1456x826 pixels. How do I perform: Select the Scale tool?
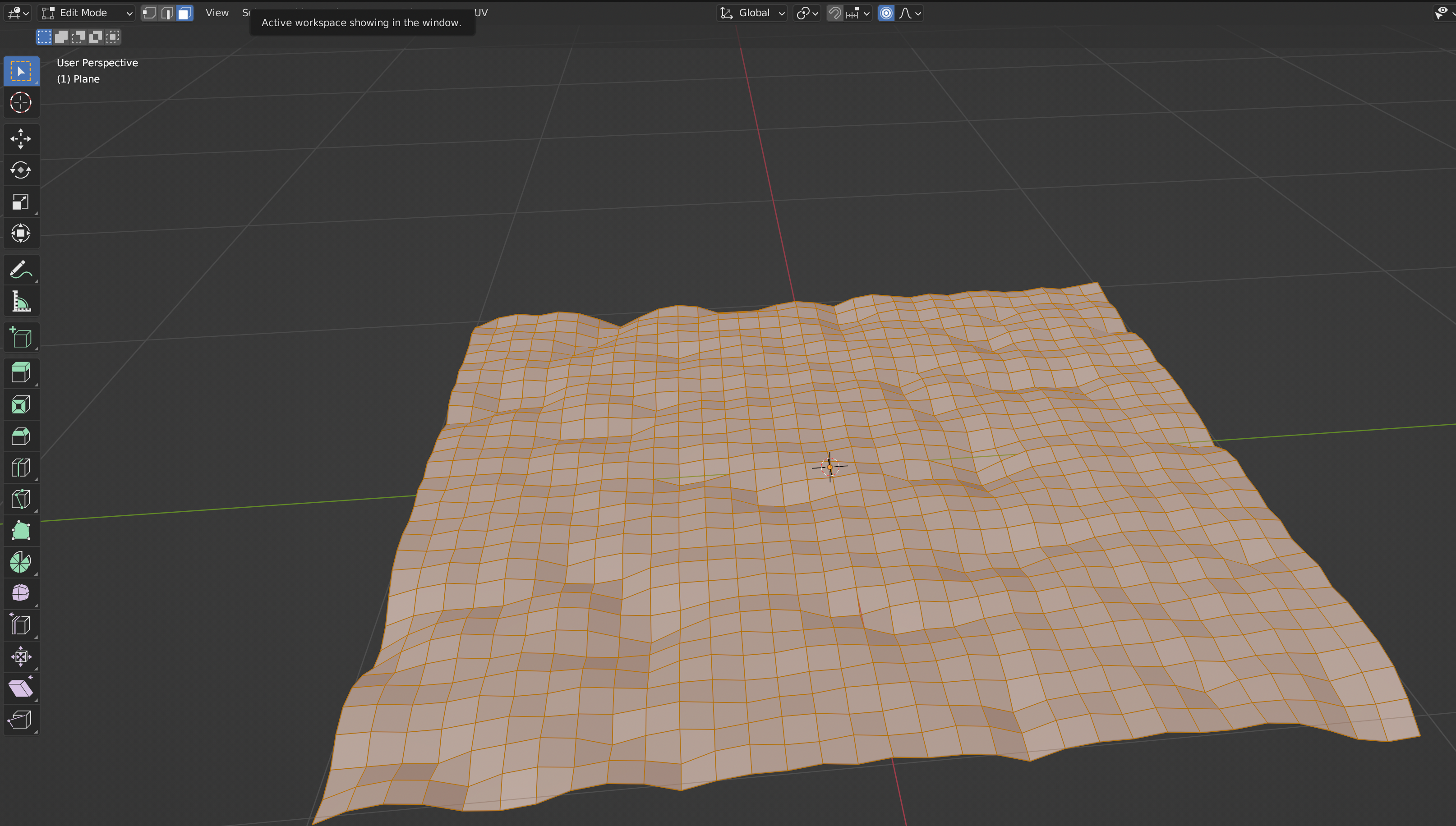21,202
